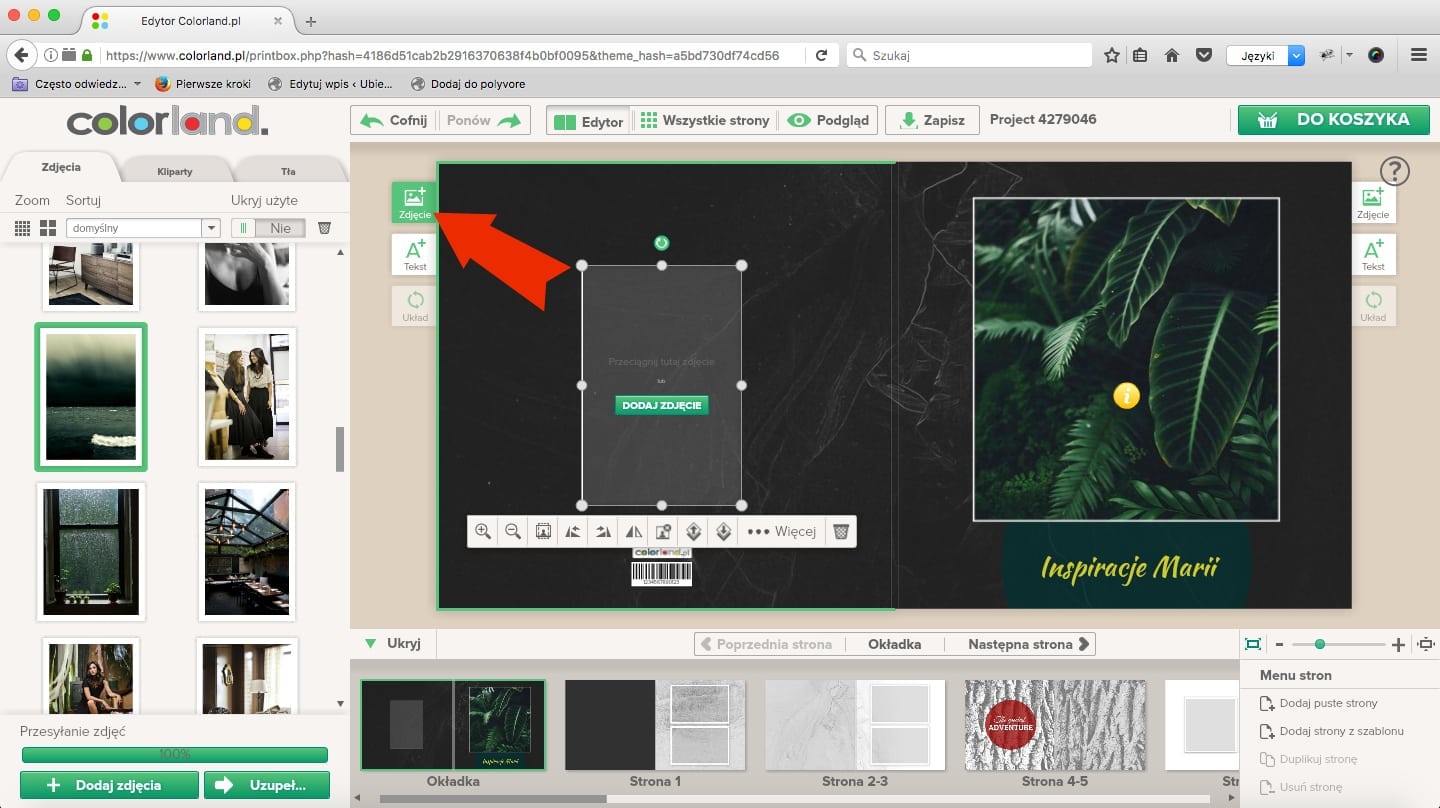Click Dodaj strony z szablonu
The image size is (1440, 808).
(x=1331, y=731)
